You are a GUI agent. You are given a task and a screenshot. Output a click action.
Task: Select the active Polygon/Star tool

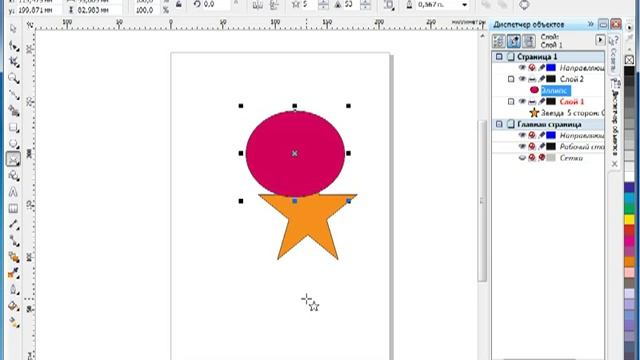[13, 160]
